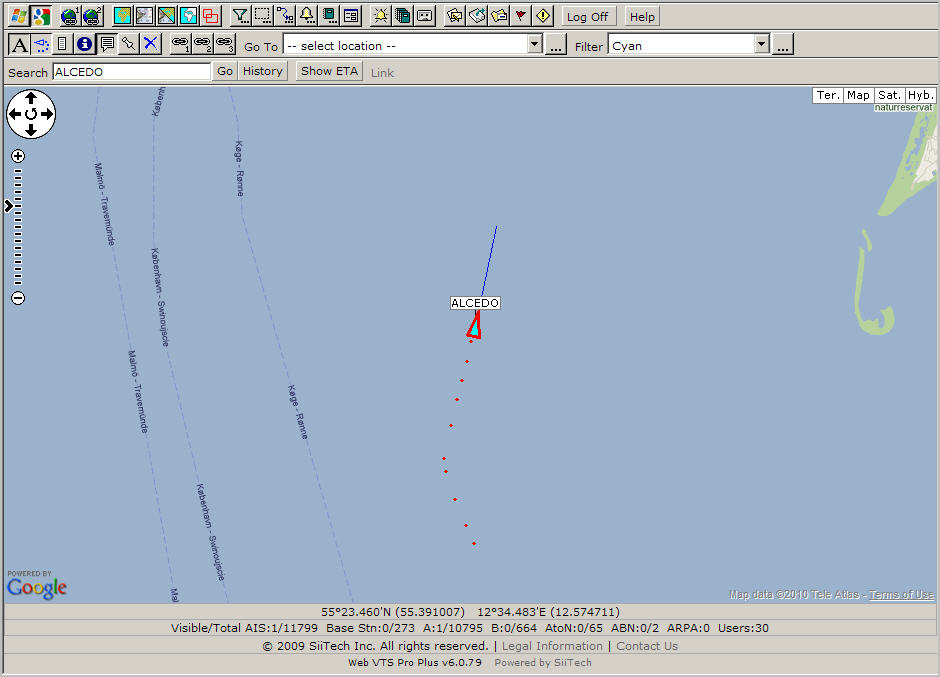940x677 pixels.
Task: Click the chain link 2 icon
Action: click(202, 44)
